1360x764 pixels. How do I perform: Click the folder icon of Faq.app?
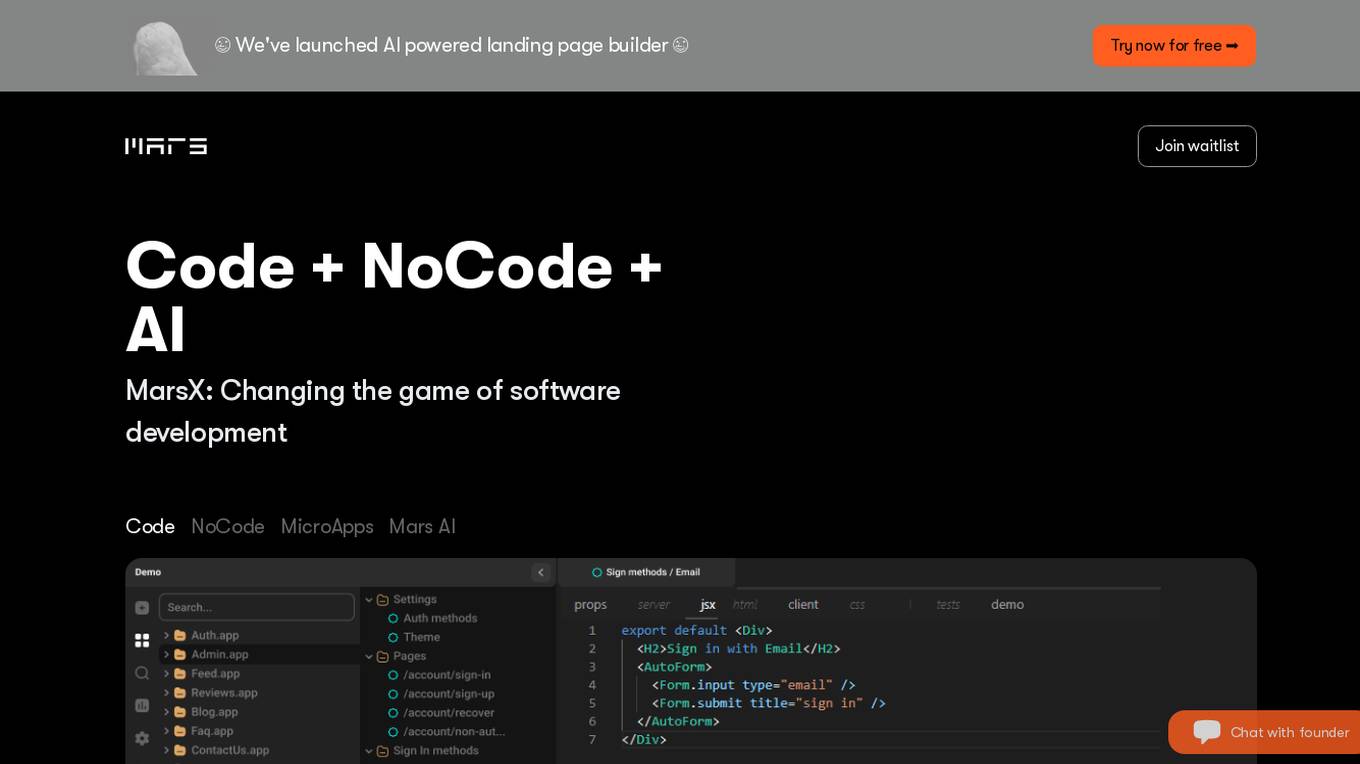pos(180,731)
